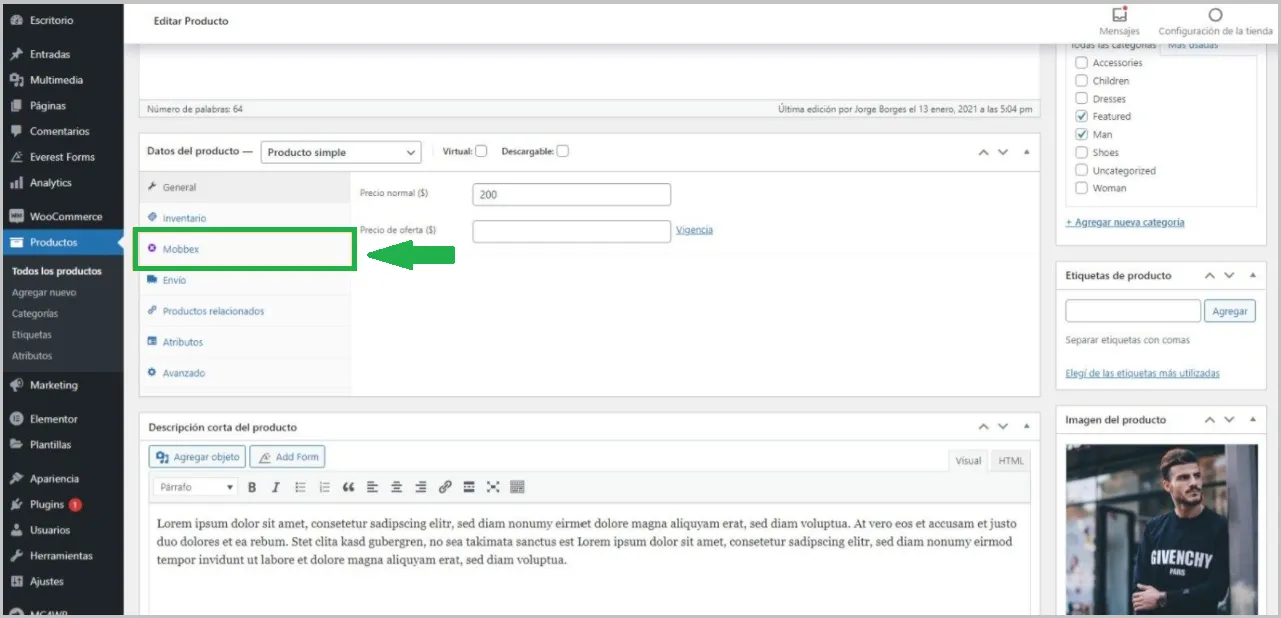Toggle the extra toolbar row
The height and width of the screenshot is (618, 1281).
click(x=517, y=487)
